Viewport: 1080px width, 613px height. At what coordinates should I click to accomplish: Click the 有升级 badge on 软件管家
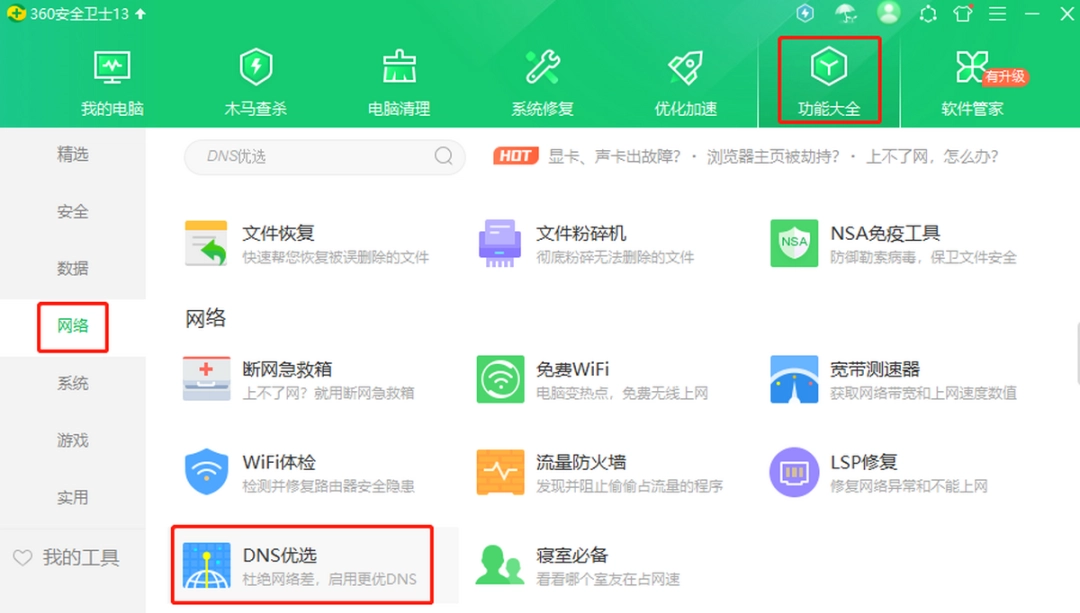click(x=1005, y=76)
